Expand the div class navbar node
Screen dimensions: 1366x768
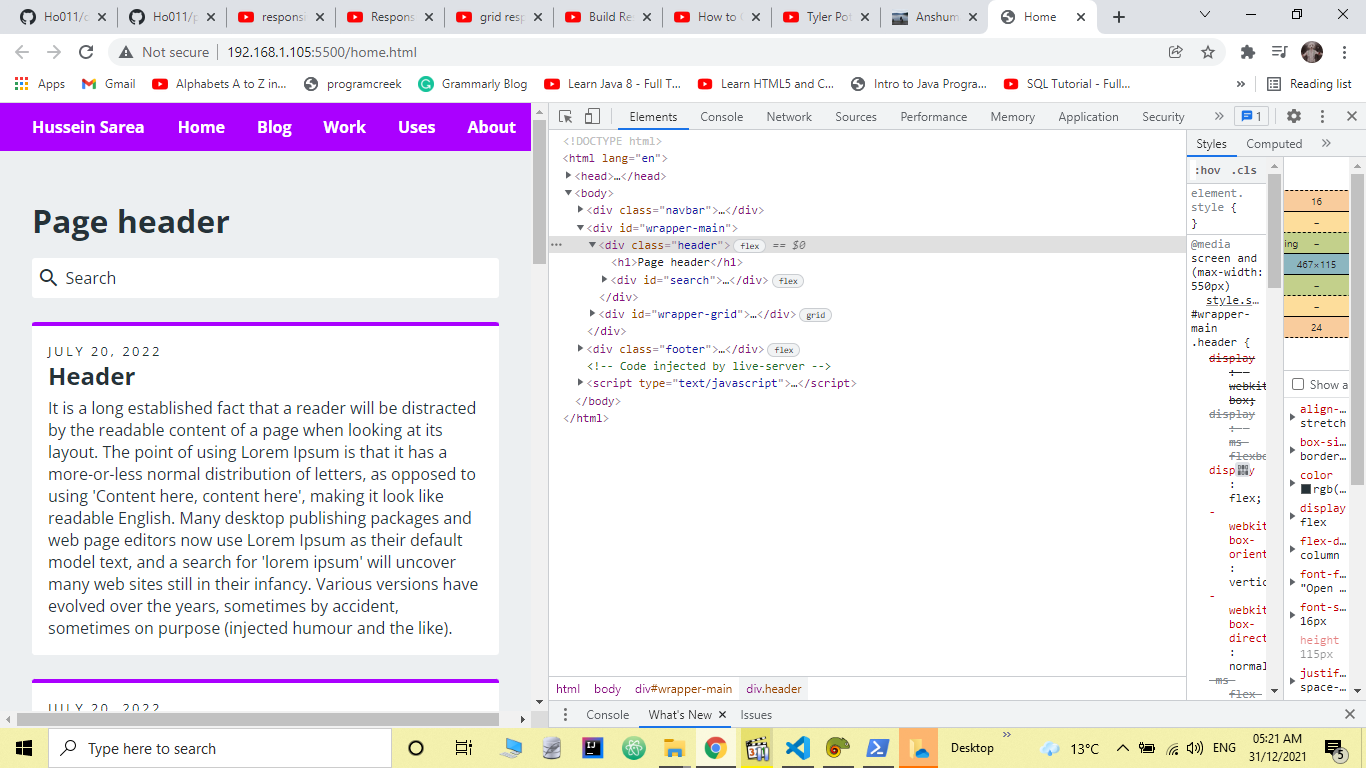coord(581,210)
